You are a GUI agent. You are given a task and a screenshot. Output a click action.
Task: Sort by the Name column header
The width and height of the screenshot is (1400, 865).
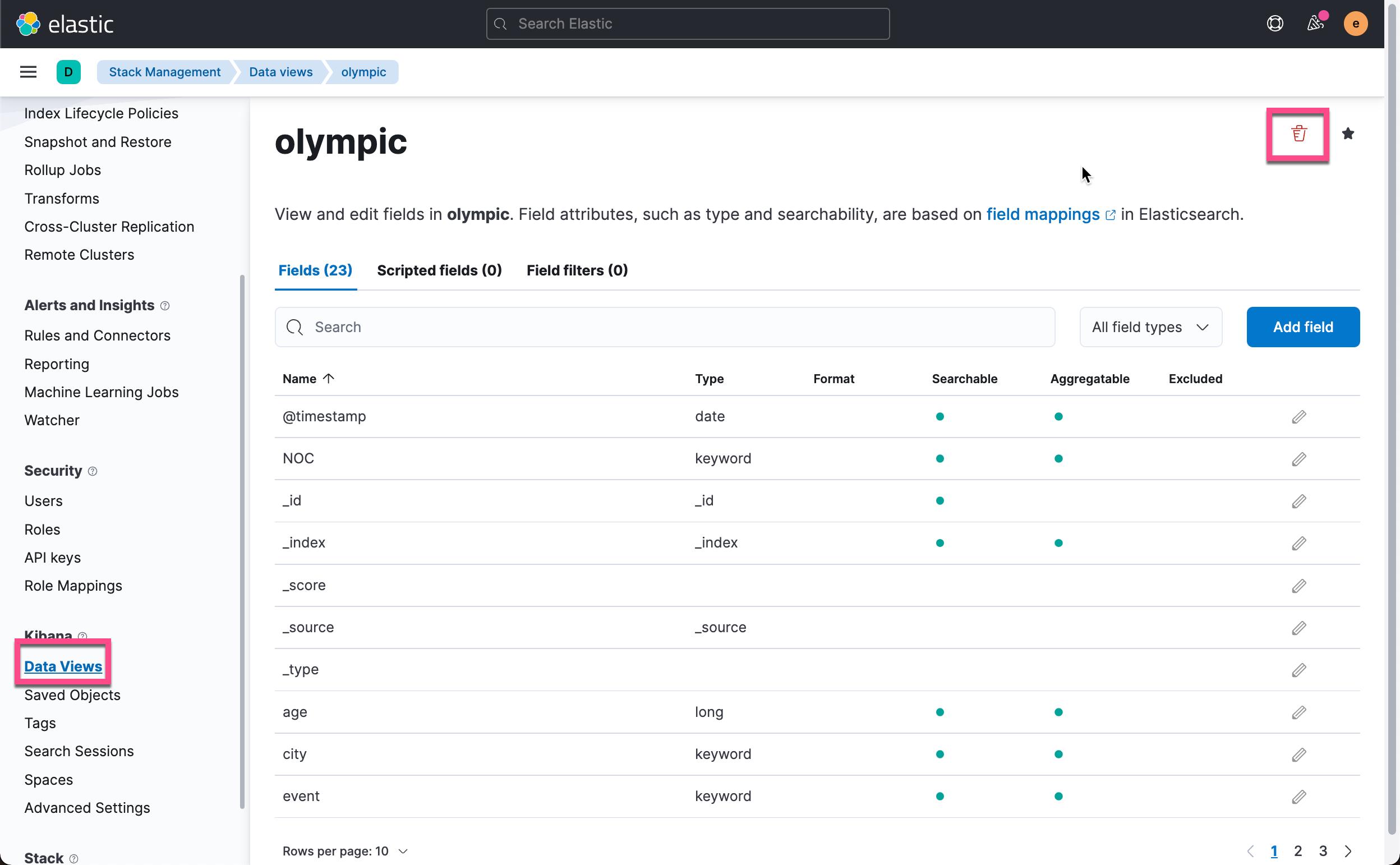pyautogui.click(x=308, y=379)
